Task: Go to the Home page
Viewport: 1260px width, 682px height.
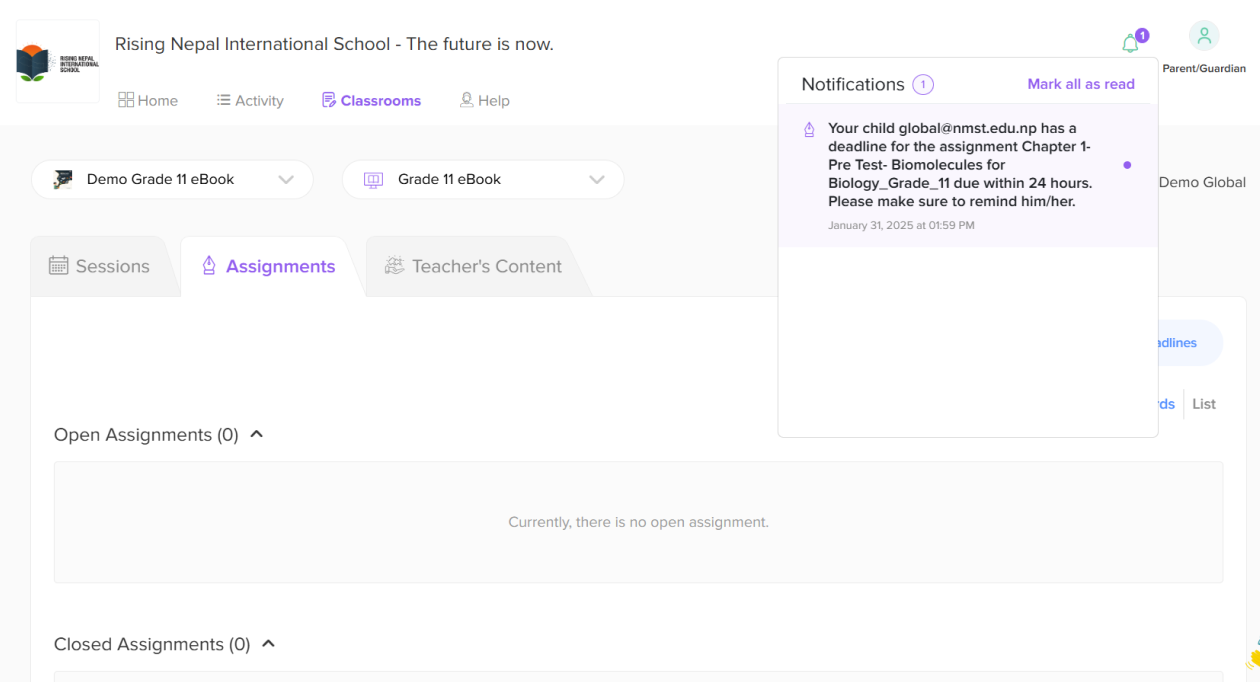Action: coord(148,100)
